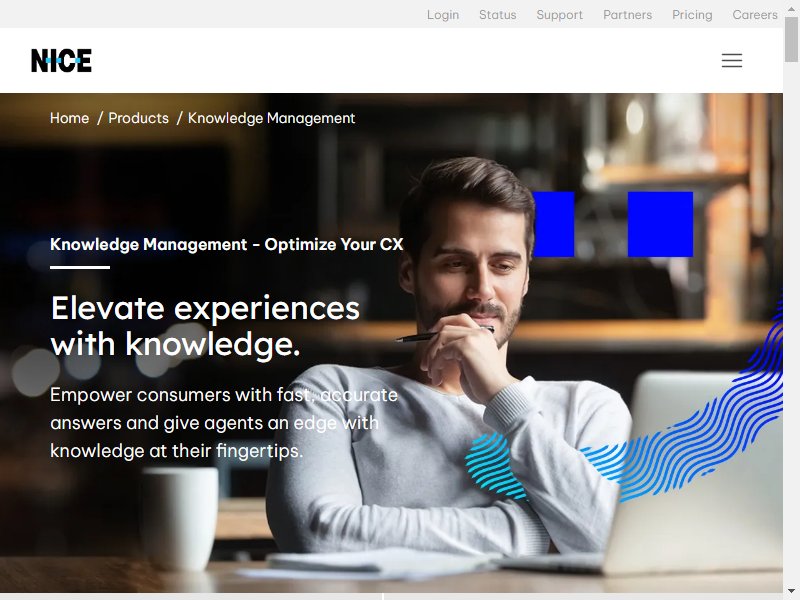Click the NICE logo
The width and height of the screenshot is (800, 600).
tap(61, 60)
